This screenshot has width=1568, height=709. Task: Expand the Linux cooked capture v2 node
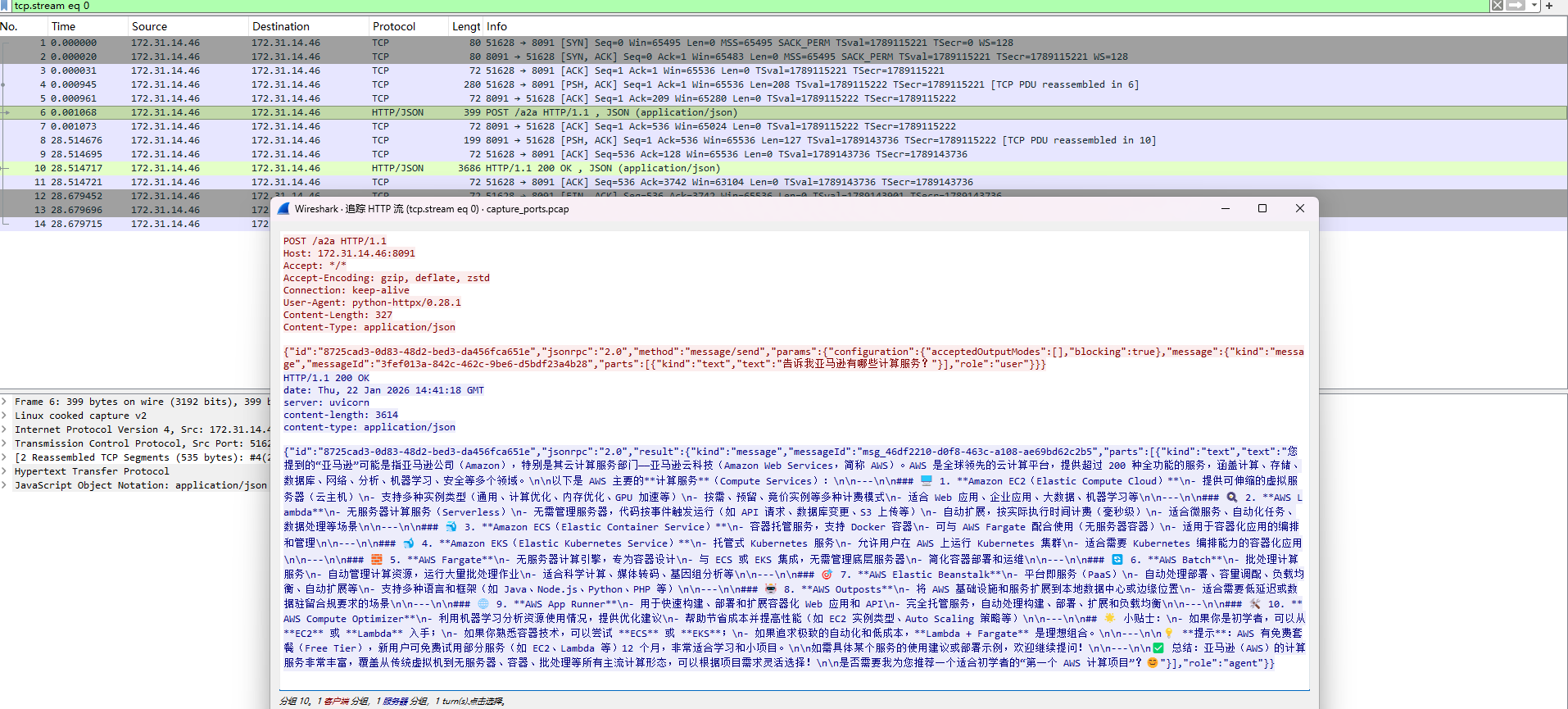[x=5, y=416]
